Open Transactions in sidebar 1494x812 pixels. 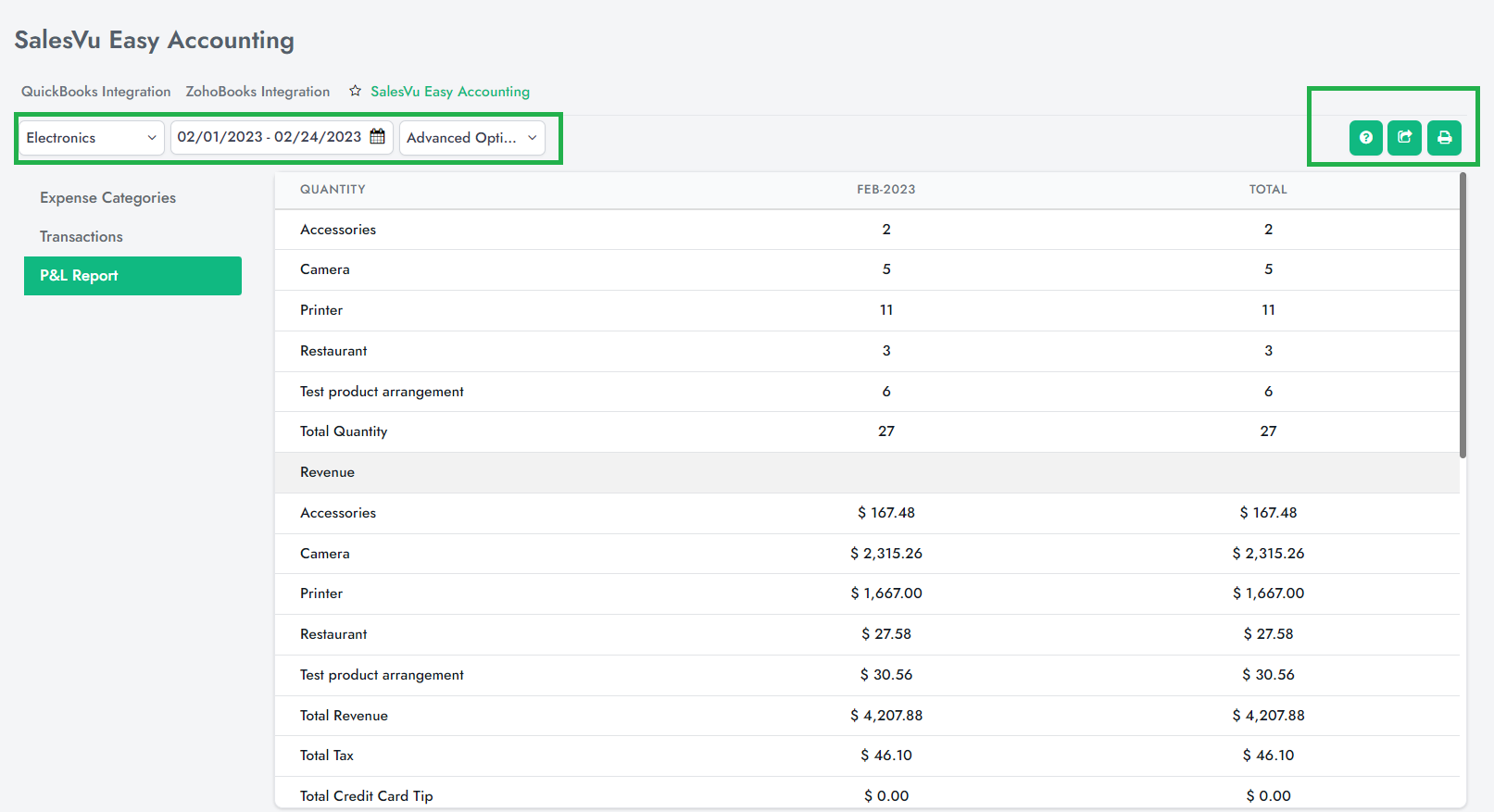(x=132, y=237)
